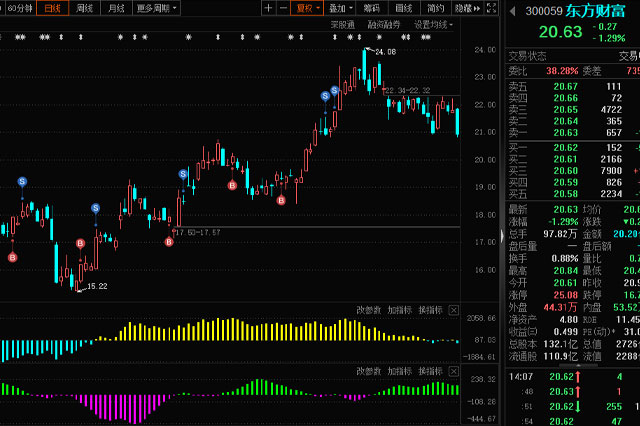The image size is (640, 426).
Task: Toggle the 筹码 chip distribution view
Action: coord(371,8)
